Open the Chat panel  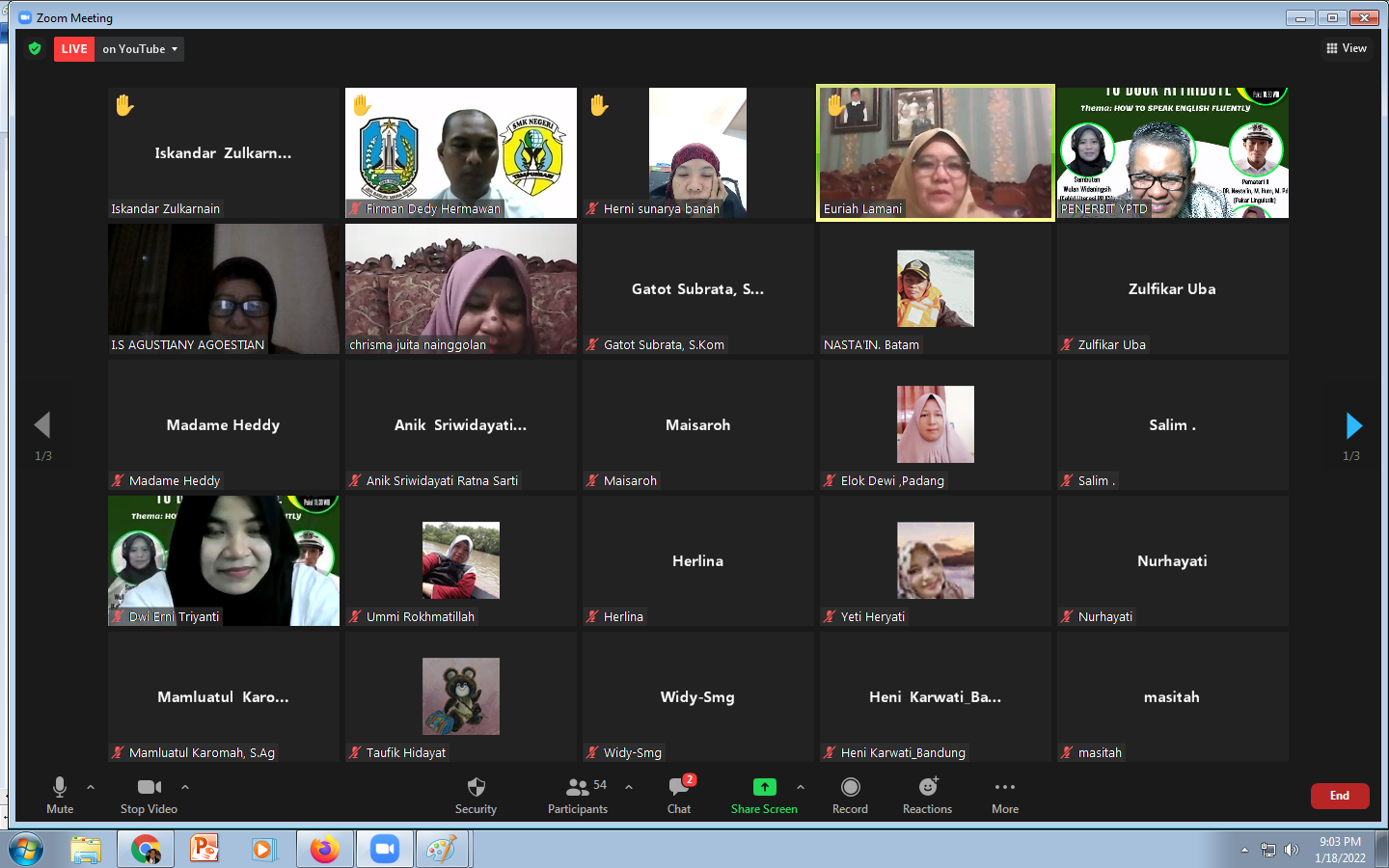click(679, 796)
